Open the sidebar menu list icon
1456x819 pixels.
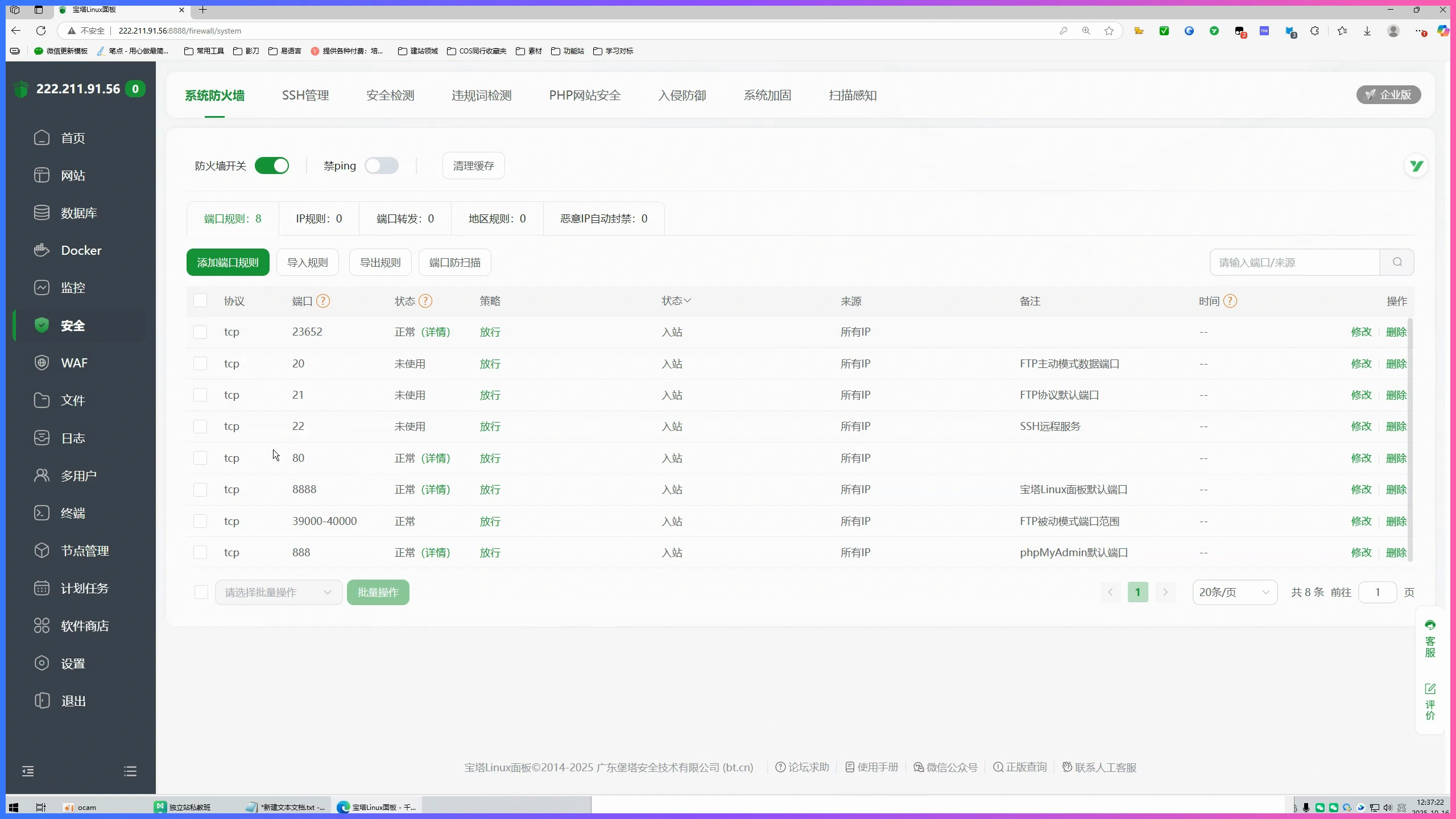130,771
